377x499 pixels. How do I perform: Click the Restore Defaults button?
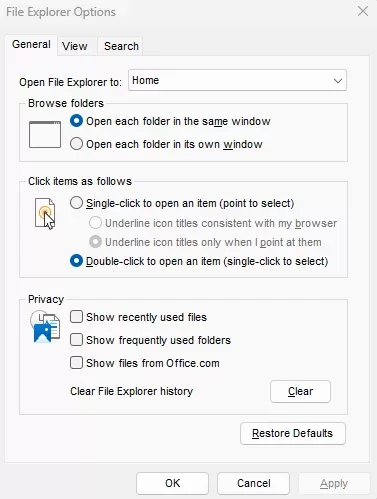[x=293, y=433]
